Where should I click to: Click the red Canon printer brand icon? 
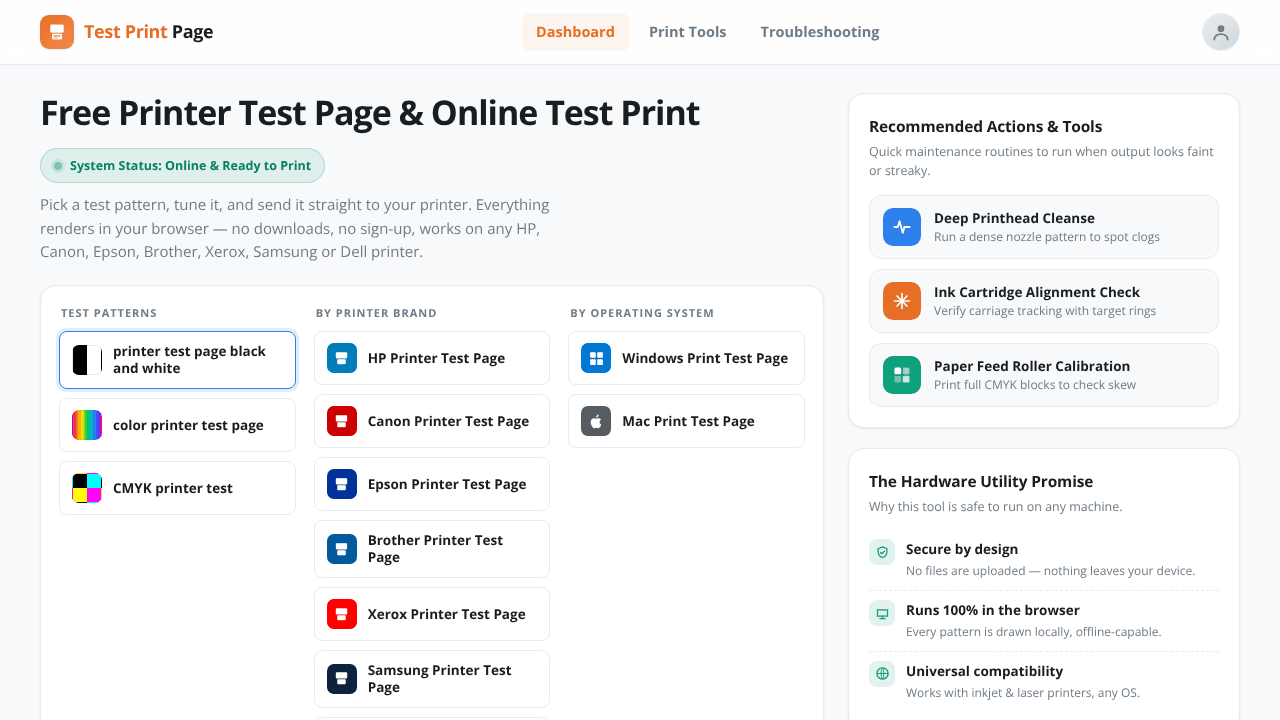342,421
